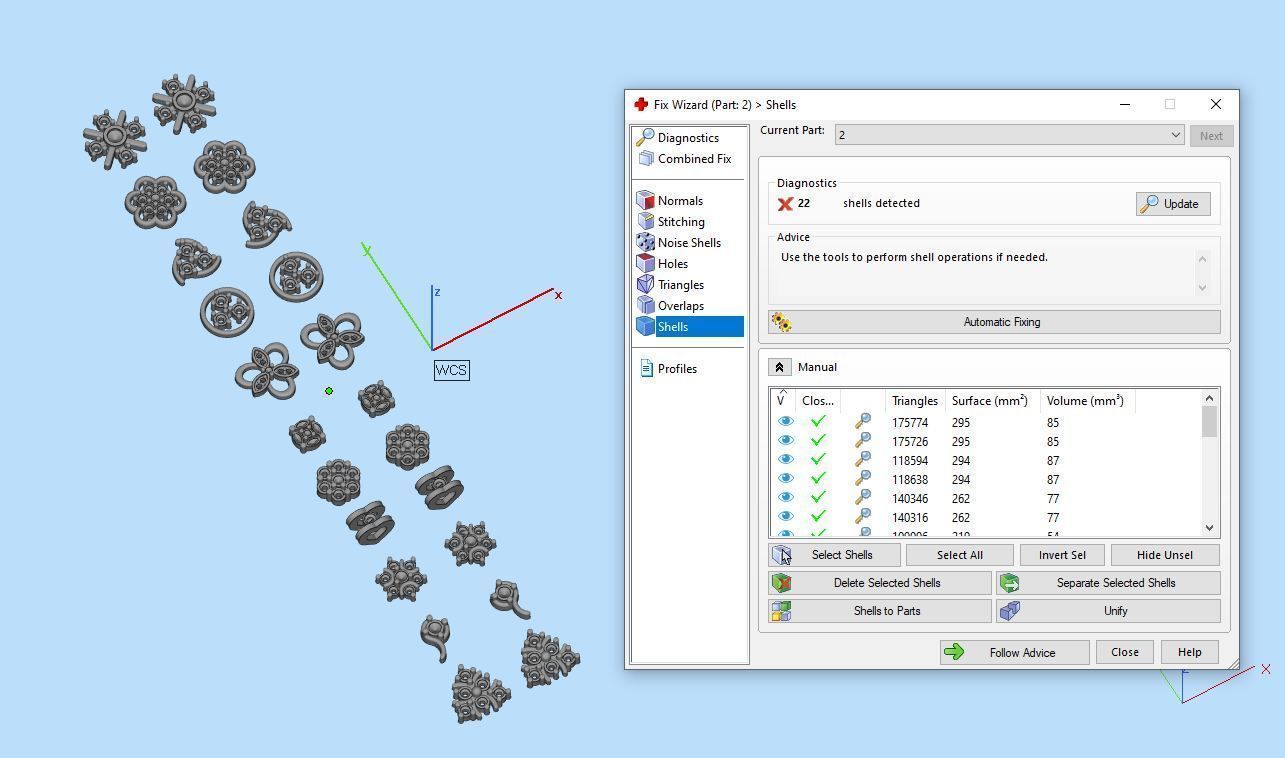Click the disabled Next button
The width and height of the screenshot is (1285, 758).
tap(1211, 136)
